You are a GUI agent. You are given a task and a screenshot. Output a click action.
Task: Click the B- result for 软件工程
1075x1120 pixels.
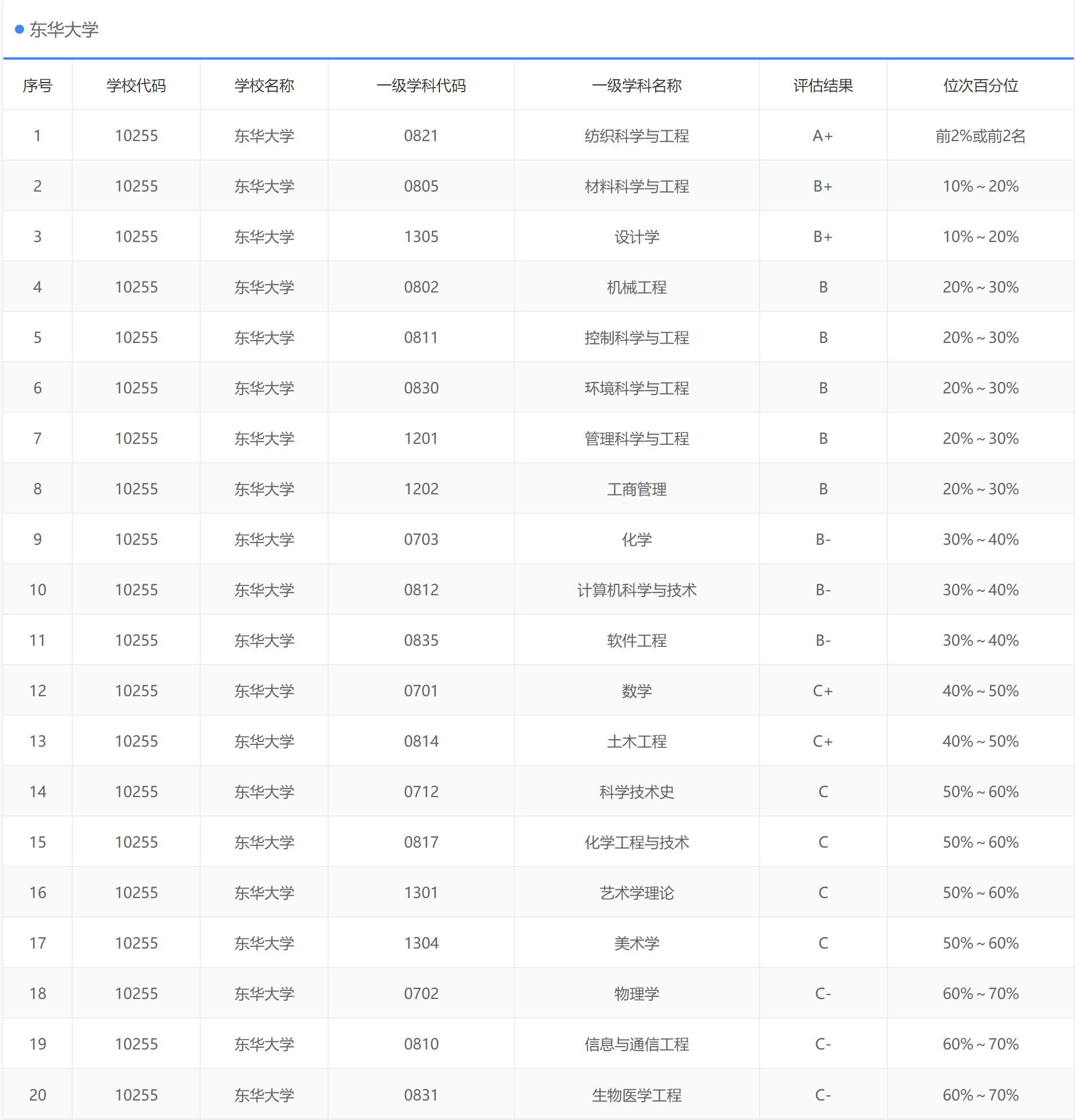[x=823, y=641]
